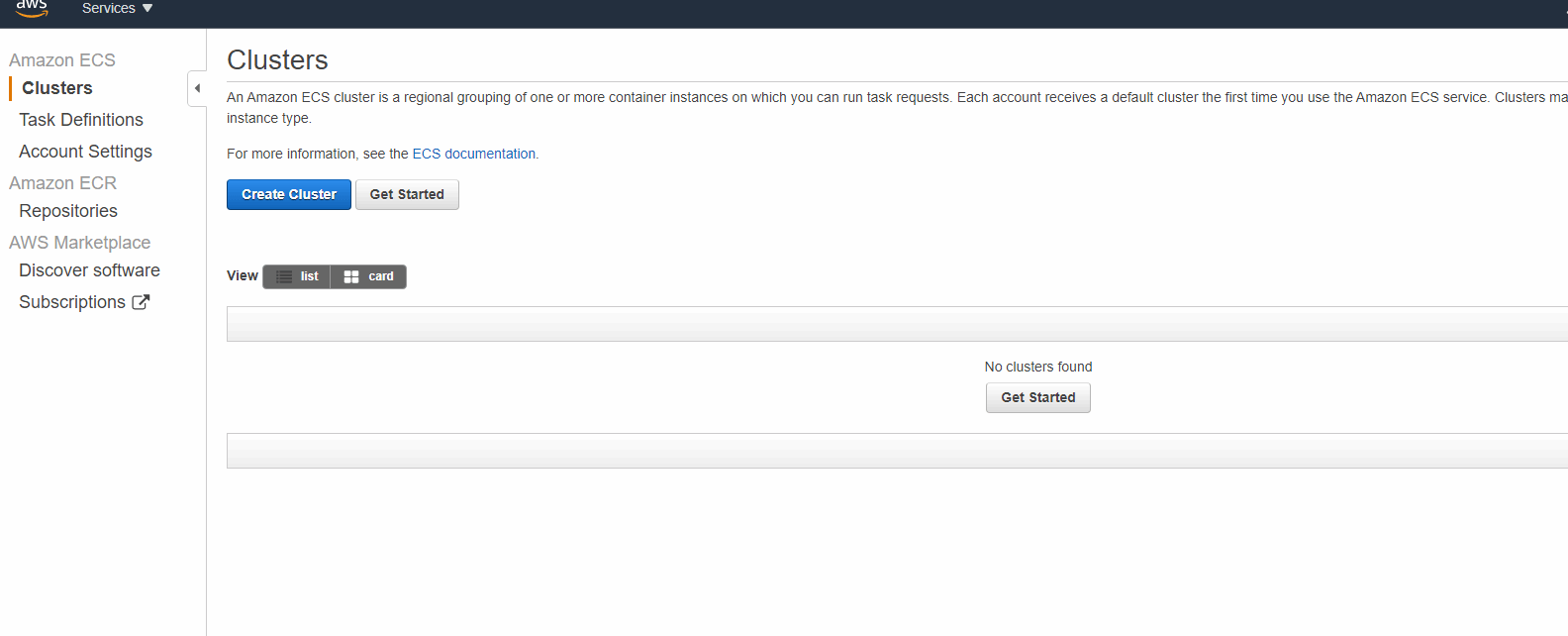Open Discover software under AWS Marketplace
The height and width of the screenshot is (636, 1568).
(x=89, y=270)
